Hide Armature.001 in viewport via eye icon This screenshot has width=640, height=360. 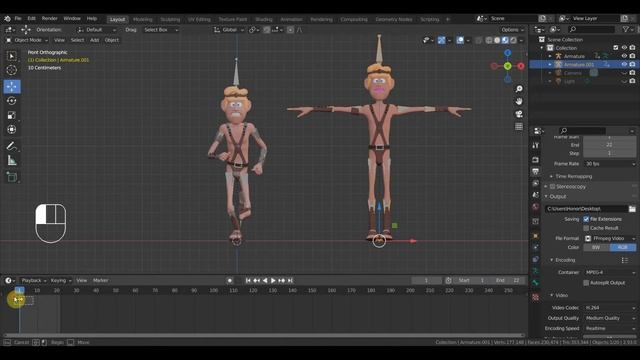point(624,64)
